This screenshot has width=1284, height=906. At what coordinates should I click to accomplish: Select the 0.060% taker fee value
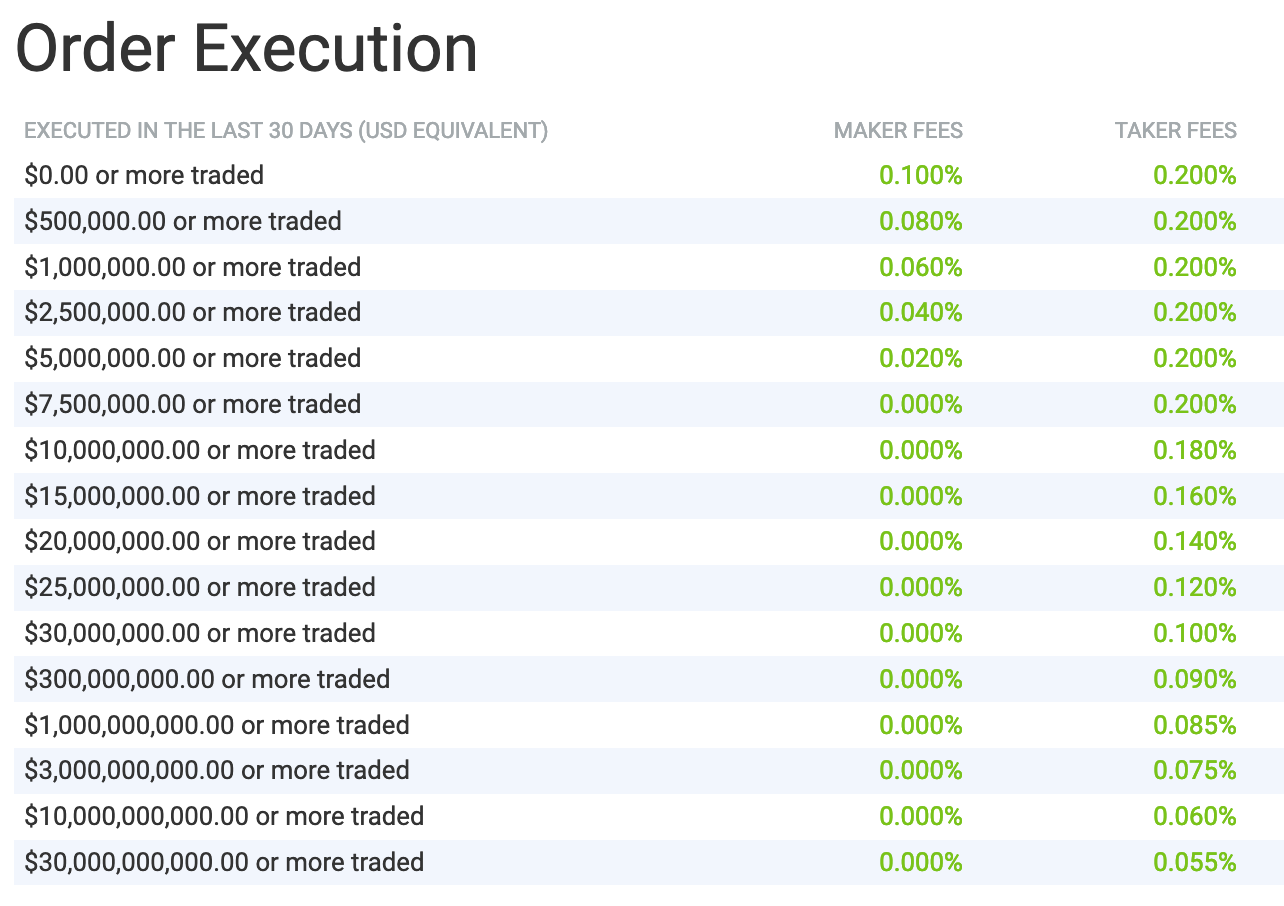(x=1195, y=817)
